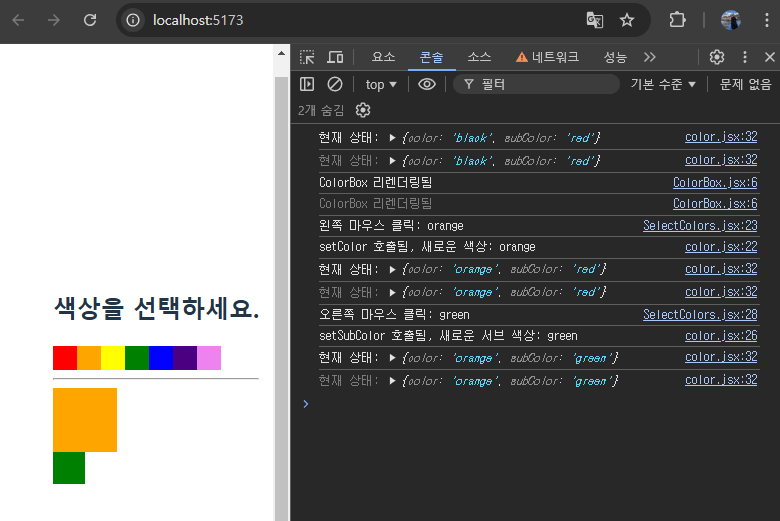Click 'setSubColor 호출됨' log message
The image size is (780, 521).
click(x=448, y=336)
